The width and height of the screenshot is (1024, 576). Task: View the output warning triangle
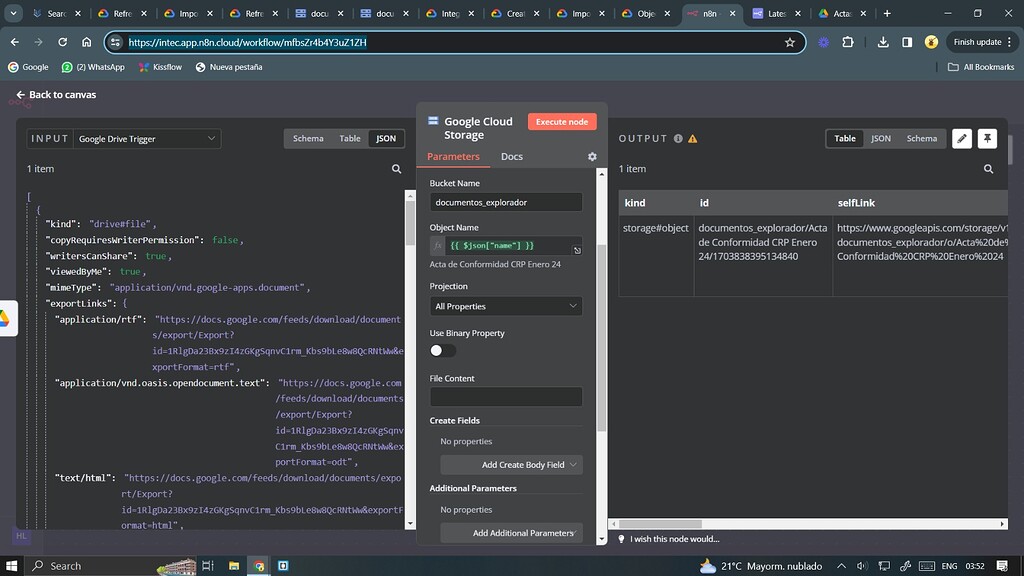[x=693, y=138]
